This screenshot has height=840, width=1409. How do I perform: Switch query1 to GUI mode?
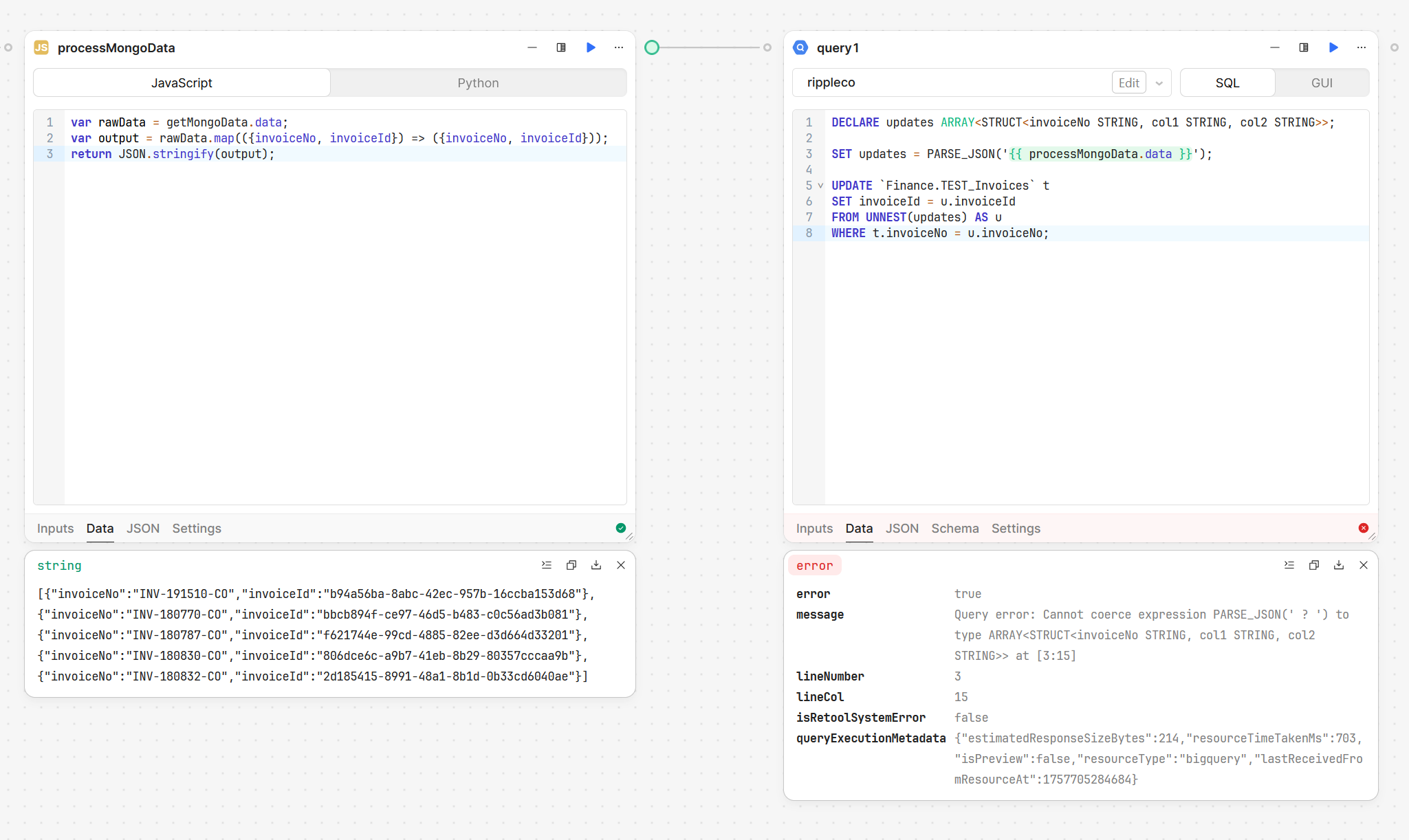click(1322, 82)
